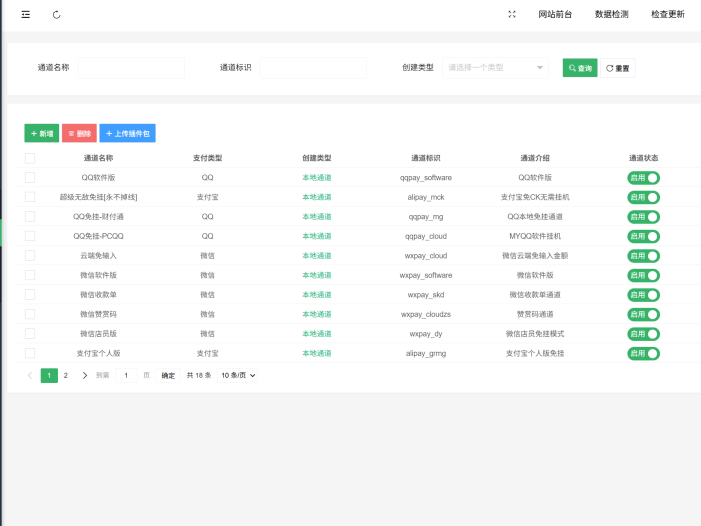Screen dimensions: 701x526
Task: Click 本地通道 link in QQ软件版 row
Action: tap(317, 177)
